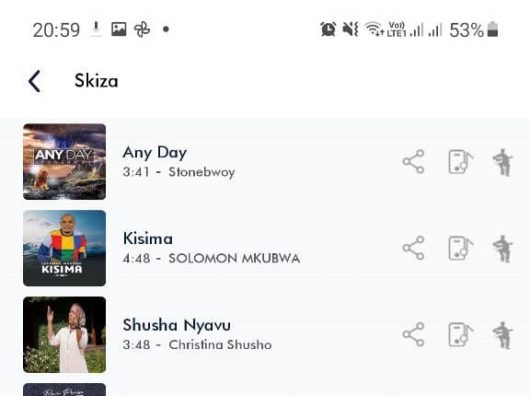Tap the guitarist icon for Kisima

click(503, 249)
